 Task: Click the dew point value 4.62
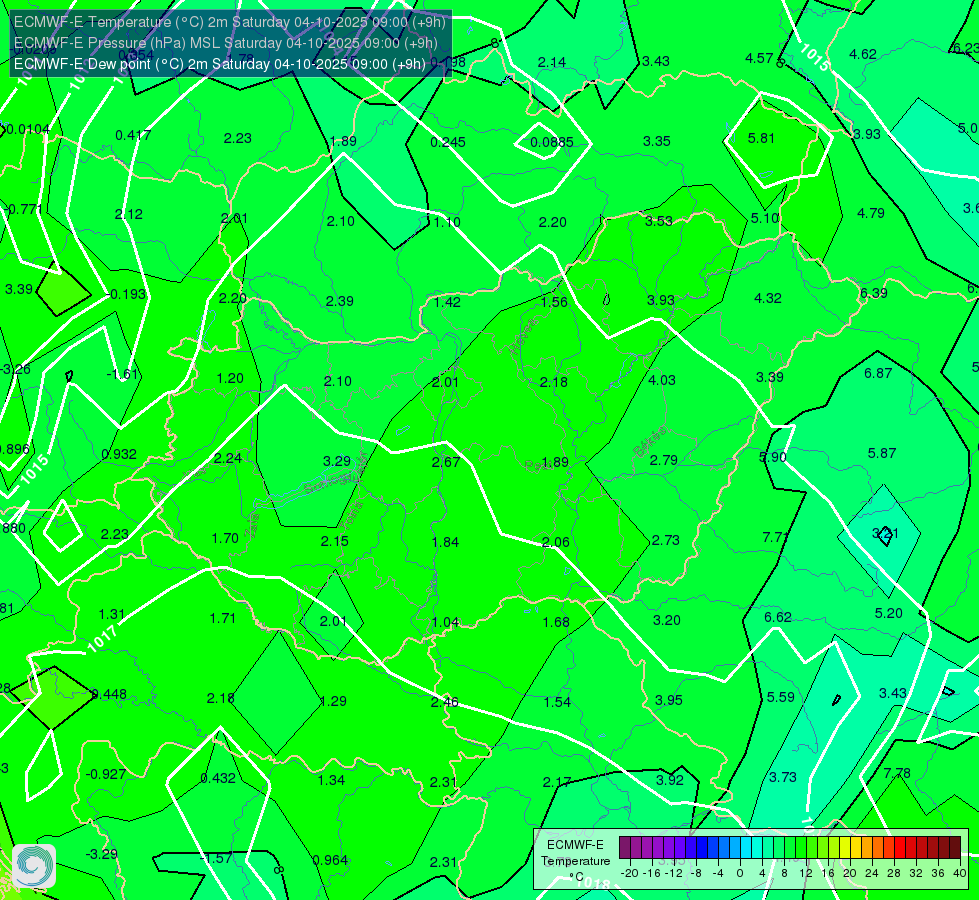(x=863, y=54)
